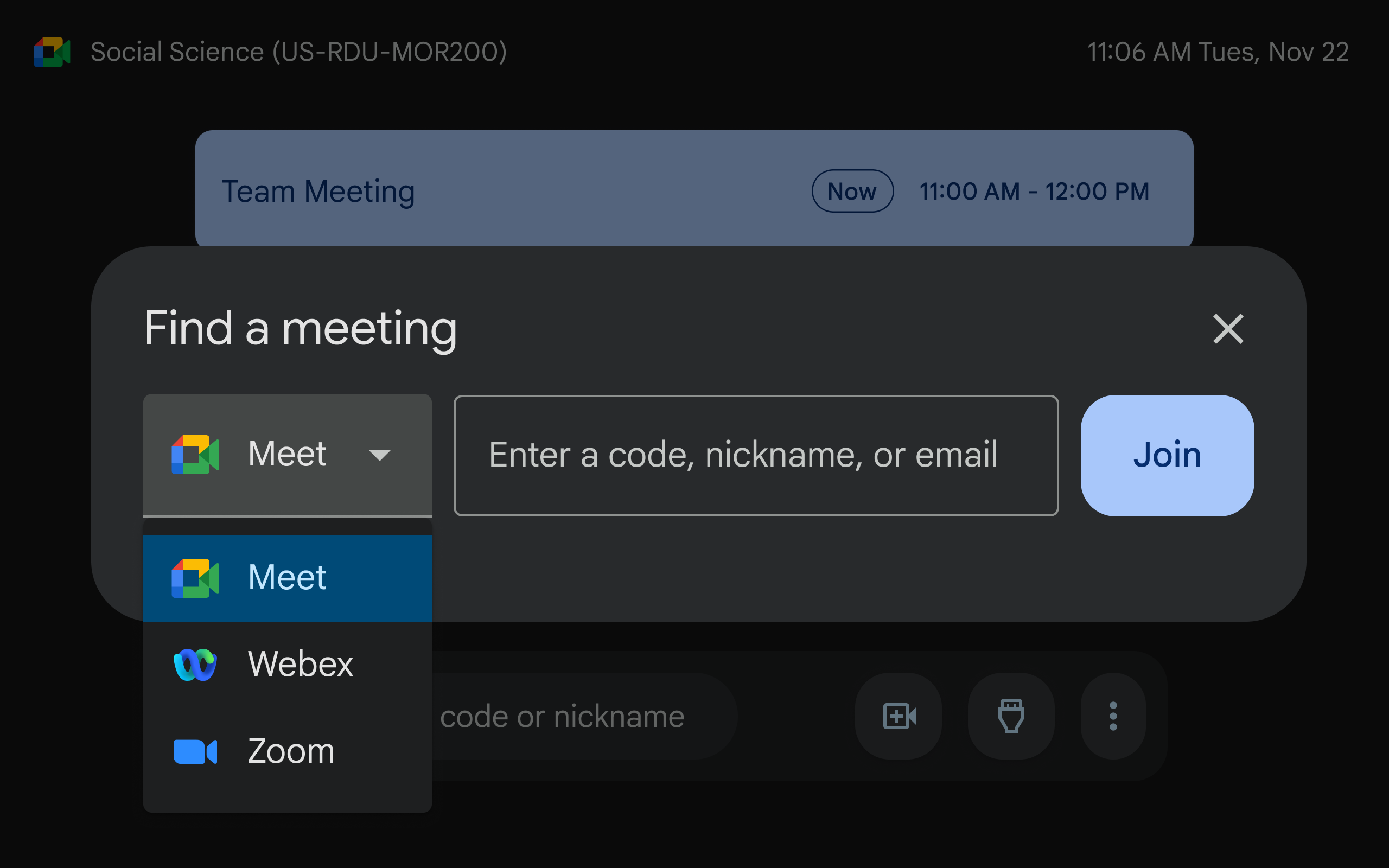The height and width of the screenshot is (868, 1389).
Task: Click the Meet icon in highlighted option
Action: click(x=195, y=578)
